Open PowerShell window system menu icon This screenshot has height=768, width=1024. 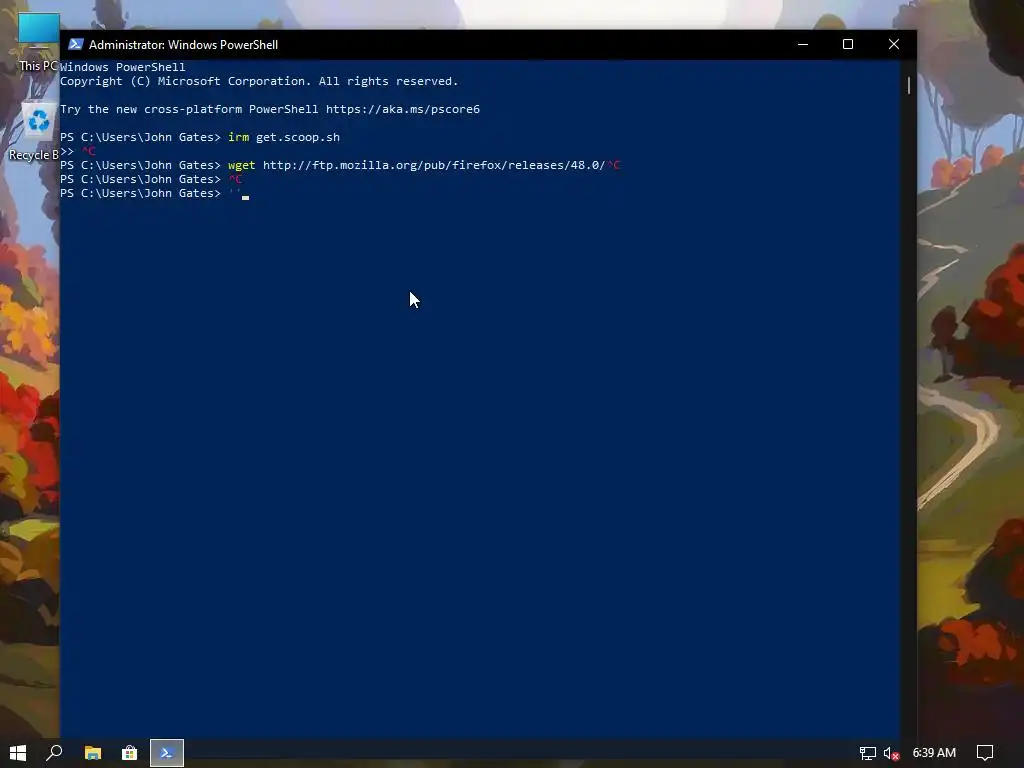pyautogui.click(x=76, y=44)
